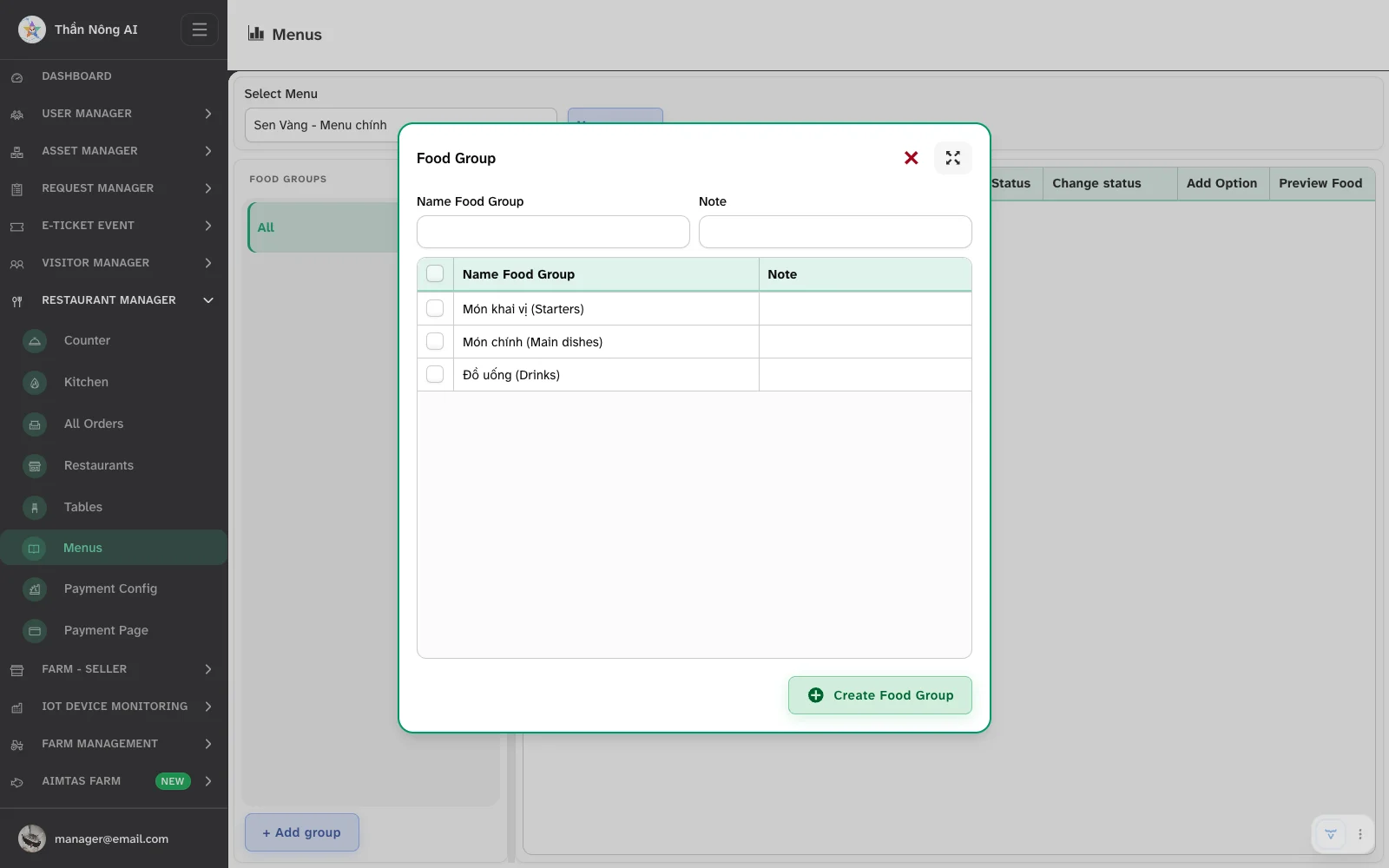Click the Request Manager clipboard icon
1389x868 pixels.
[x=16, y=189]
